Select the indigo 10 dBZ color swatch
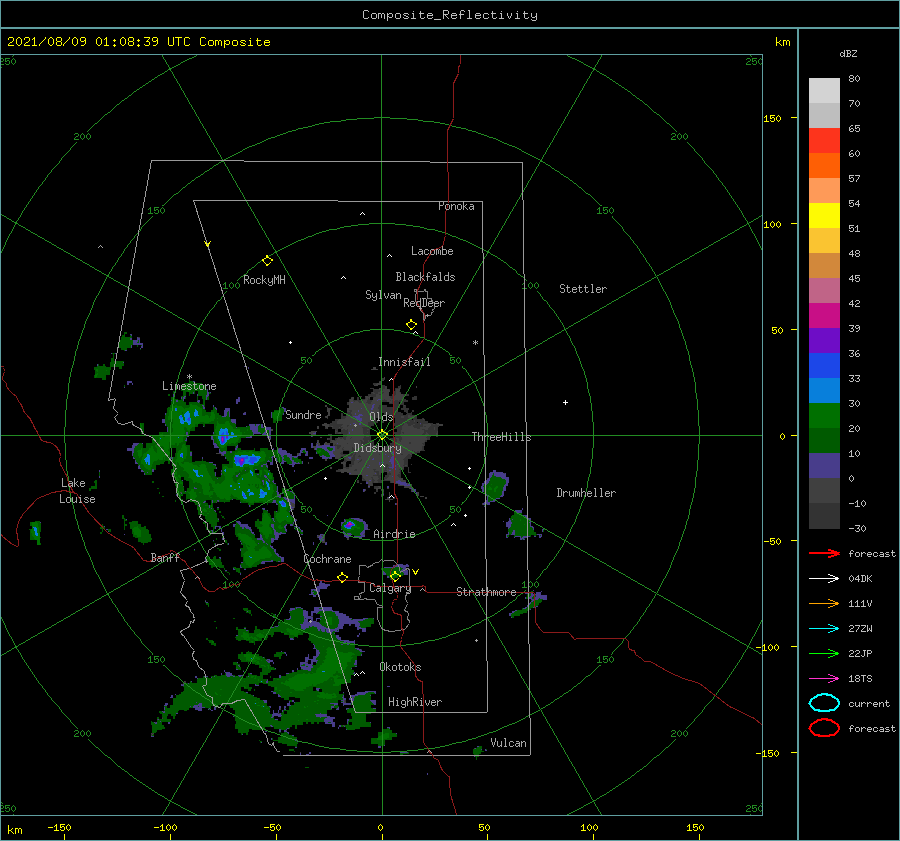 824,465
